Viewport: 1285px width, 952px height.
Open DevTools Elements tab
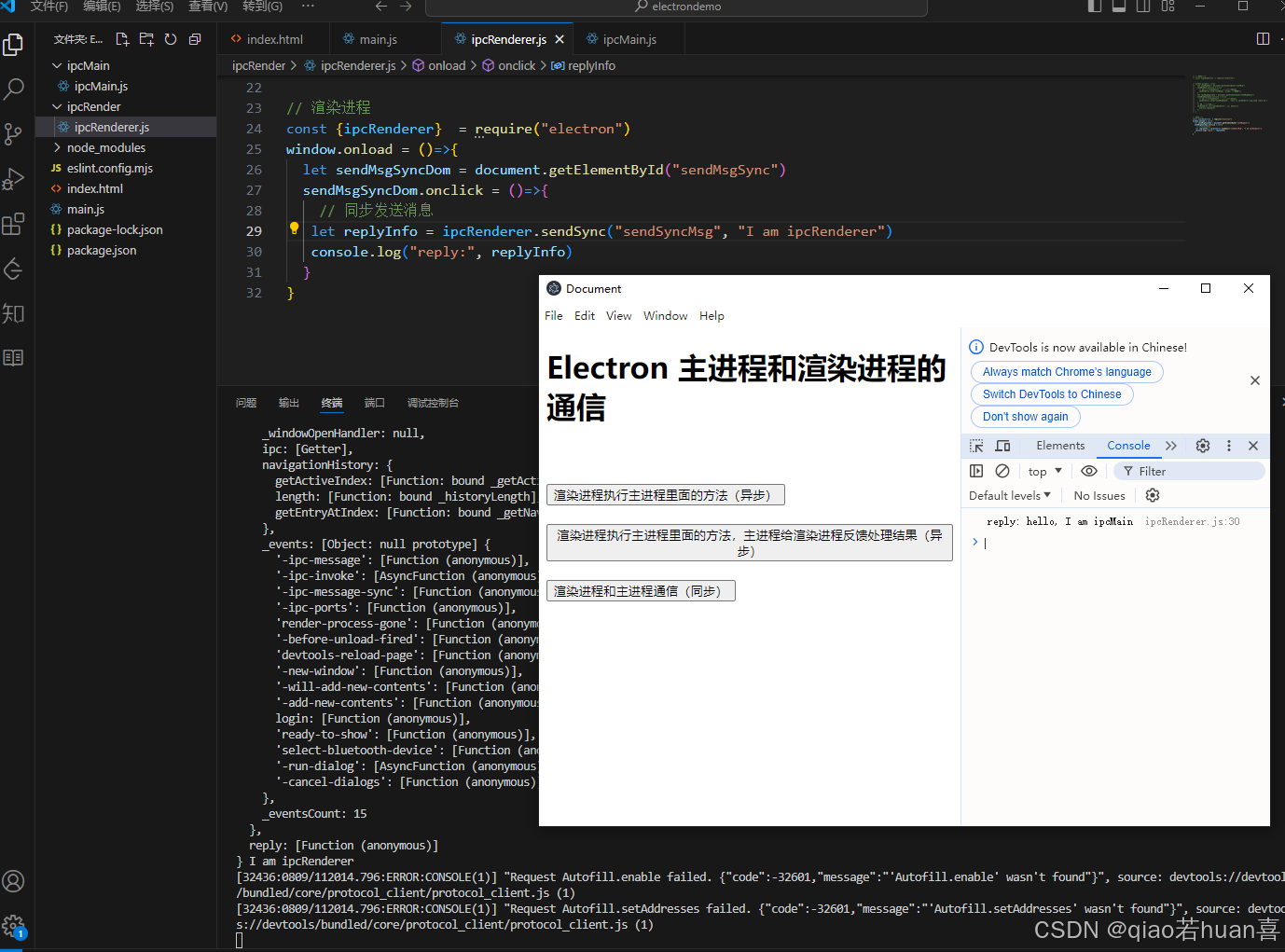[1060, 446]
